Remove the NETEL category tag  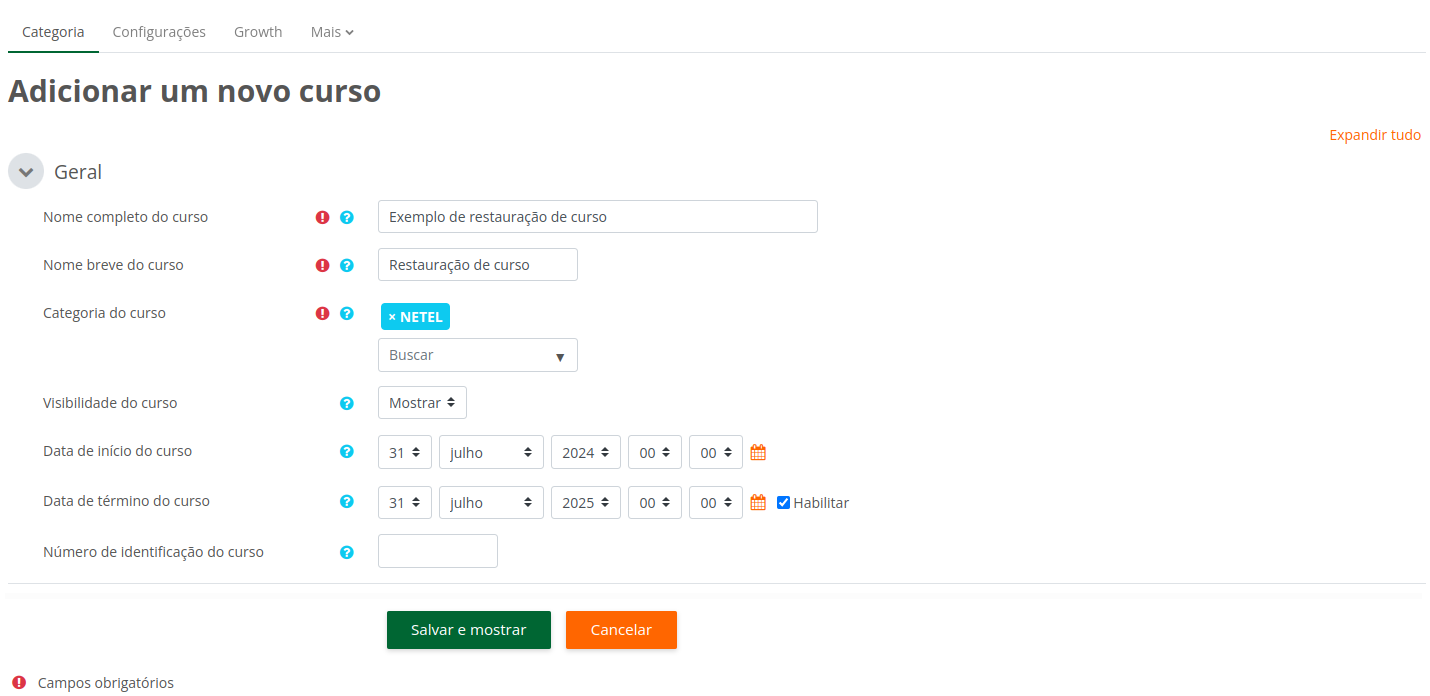tap(392, 317)
